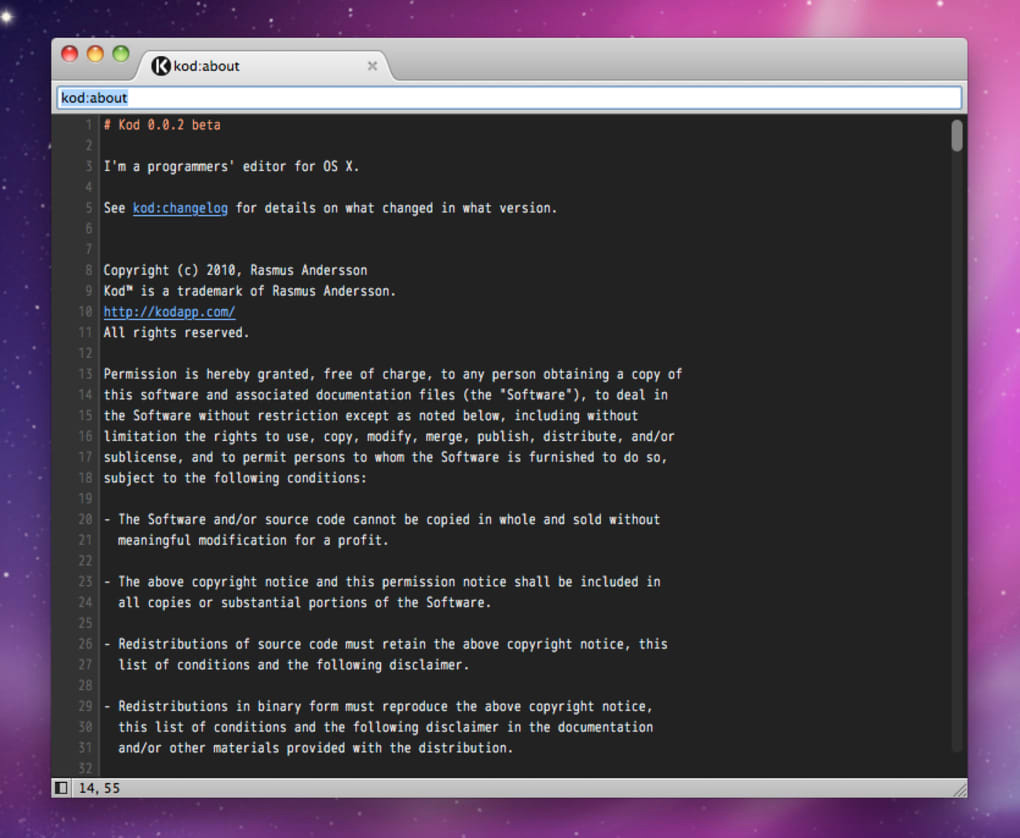The image size is (1020, 838).
Task: Click the vertical scrollbar thumb
Action: [x=957, y=135]
